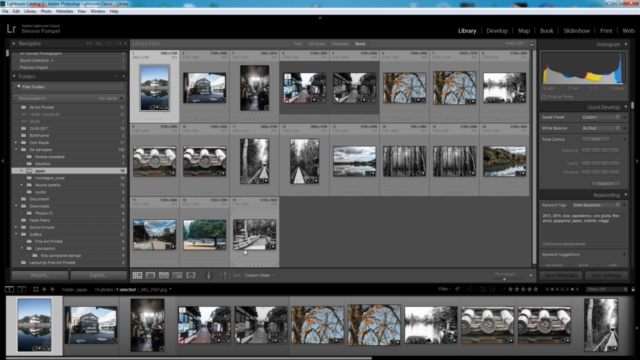Set navigator zoom to 1:1

(109, 43)
